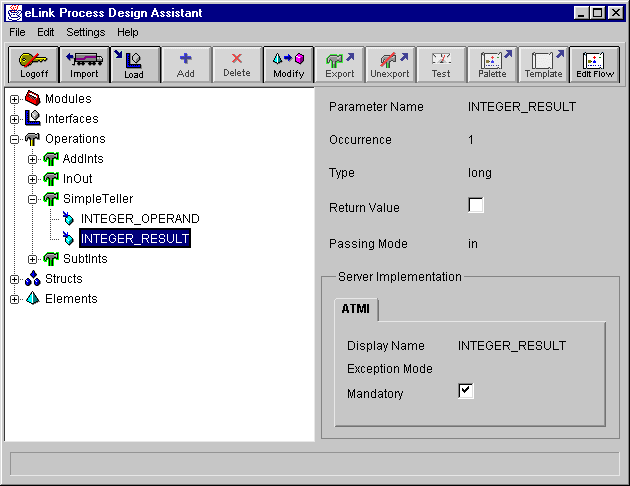
Task: Expand the AddInts operation node
Action: pos(33,159)
